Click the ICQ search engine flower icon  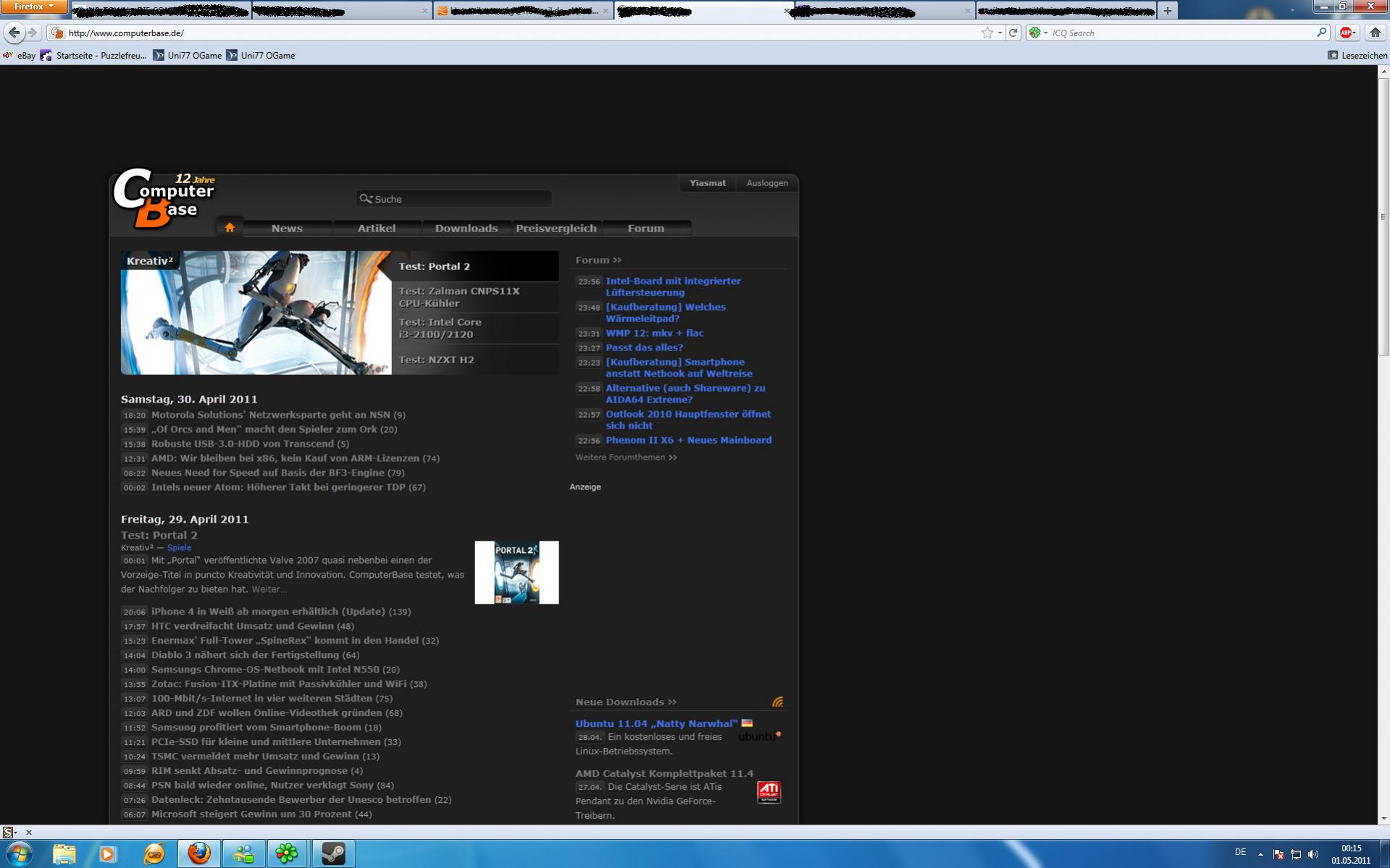click(x=1035, y=33)
